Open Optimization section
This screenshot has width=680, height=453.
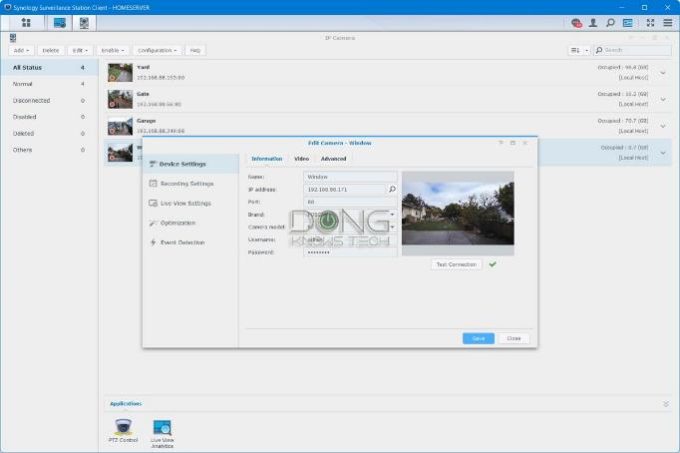click(x=191, y=223)
